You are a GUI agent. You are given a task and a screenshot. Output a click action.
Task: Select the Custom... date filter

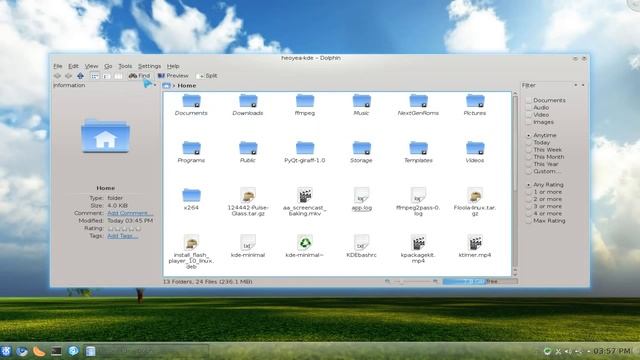click(529, 172)
